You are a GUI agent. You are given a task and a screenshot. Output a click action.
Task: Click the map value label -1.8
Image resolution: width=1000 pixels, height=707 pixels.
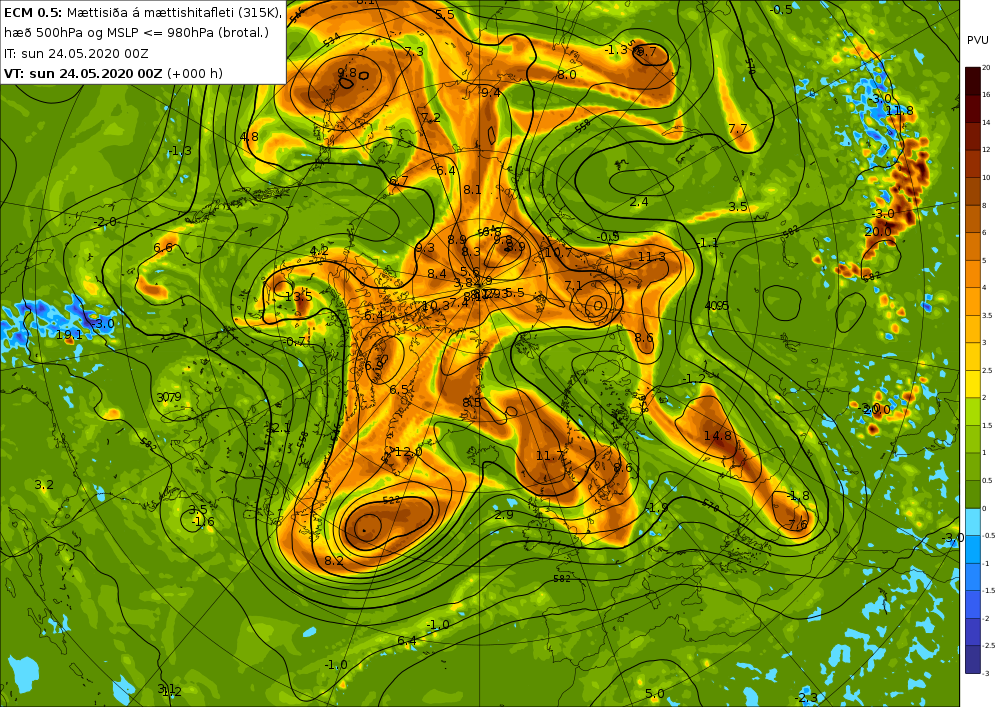pos(798,496)
